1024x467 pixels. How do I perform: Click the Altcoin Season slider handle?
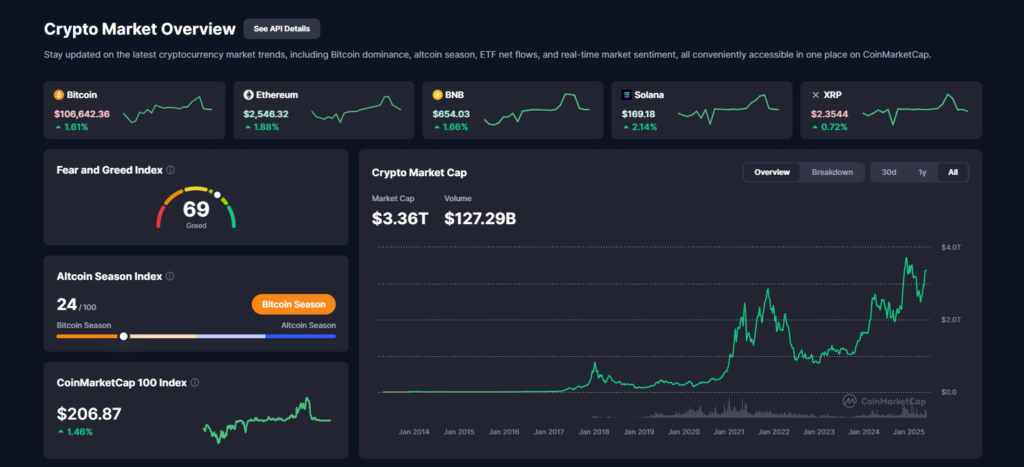123,336
